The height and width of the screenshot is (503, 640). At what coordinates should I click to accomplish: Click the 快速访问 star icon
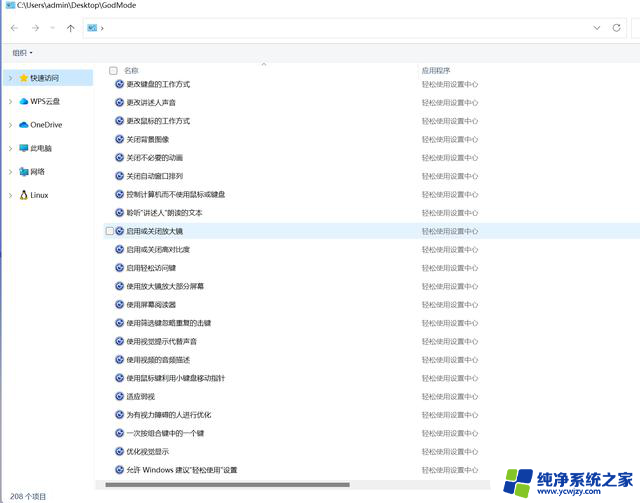[x=24, y=78]
